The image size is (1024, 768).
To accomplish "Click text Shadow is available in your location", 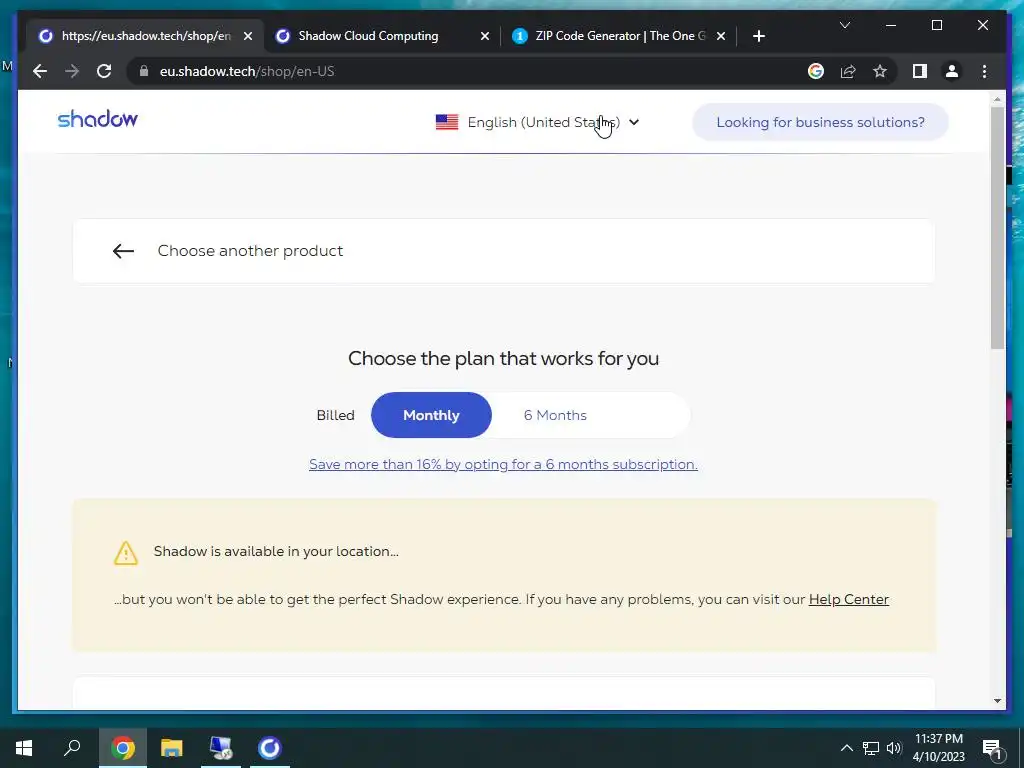I will [x=276, y=551].
